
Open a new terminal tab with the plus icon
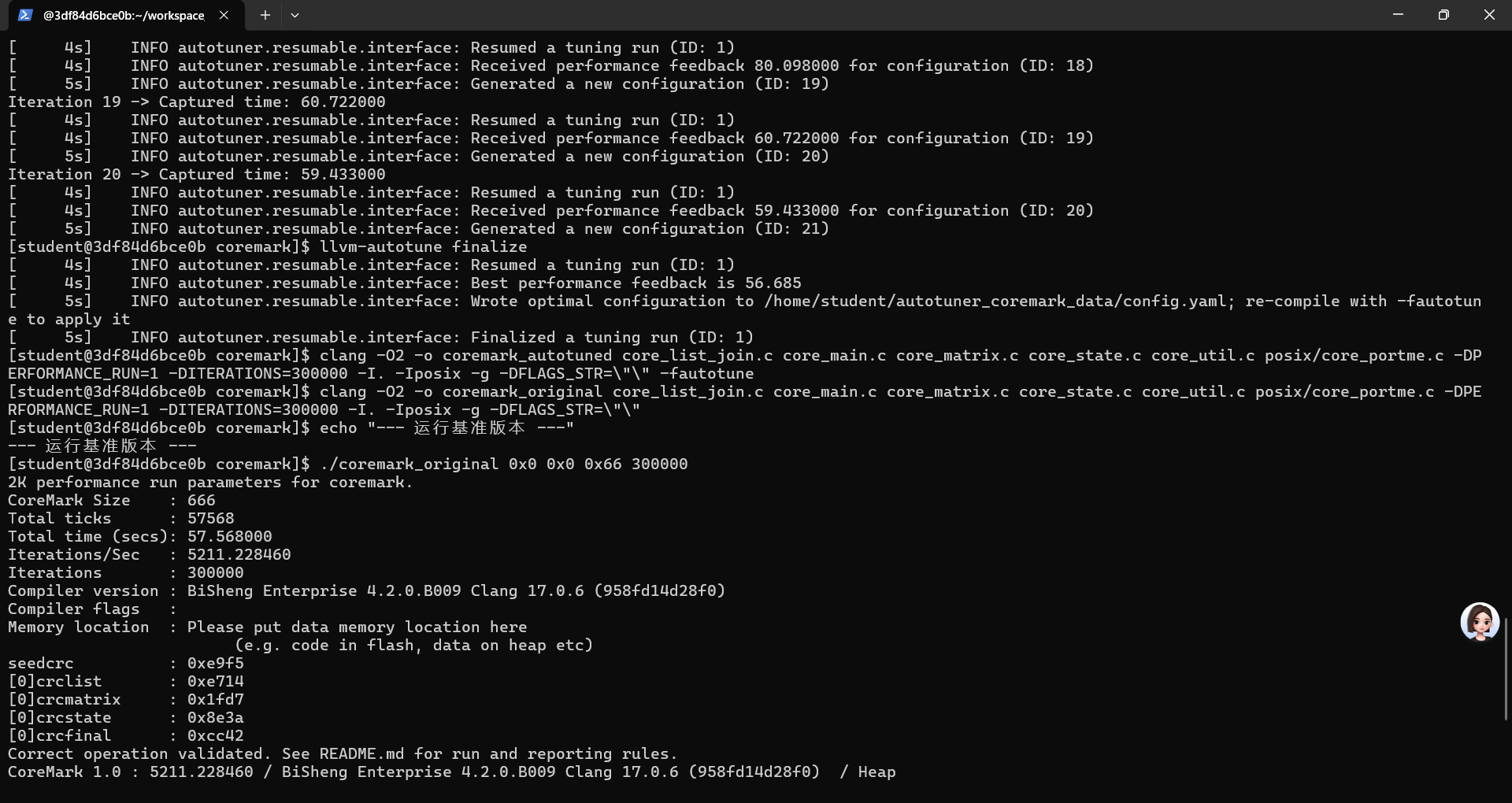click(265, 15)
